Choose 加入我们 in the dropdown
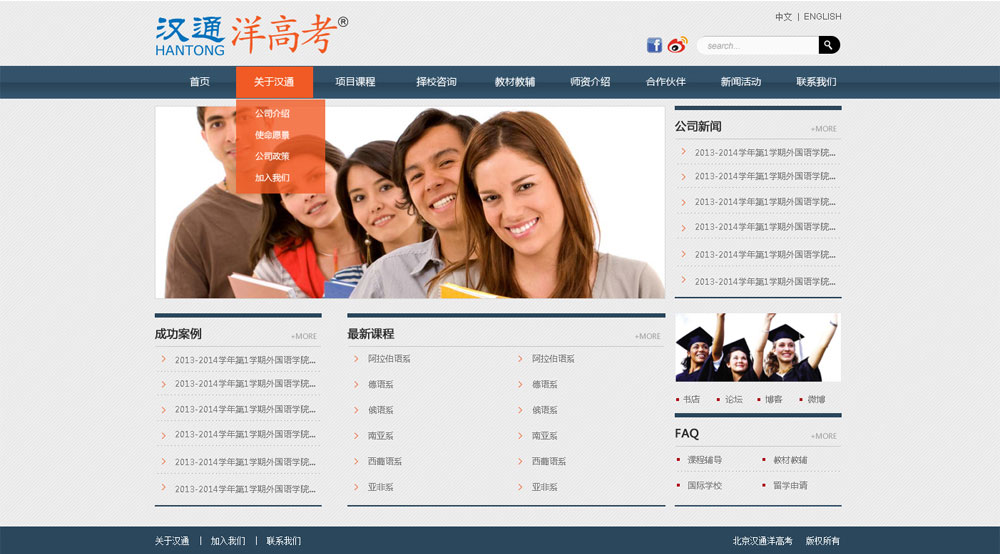This screenshot has width=1000, height=554. (272, 178)
